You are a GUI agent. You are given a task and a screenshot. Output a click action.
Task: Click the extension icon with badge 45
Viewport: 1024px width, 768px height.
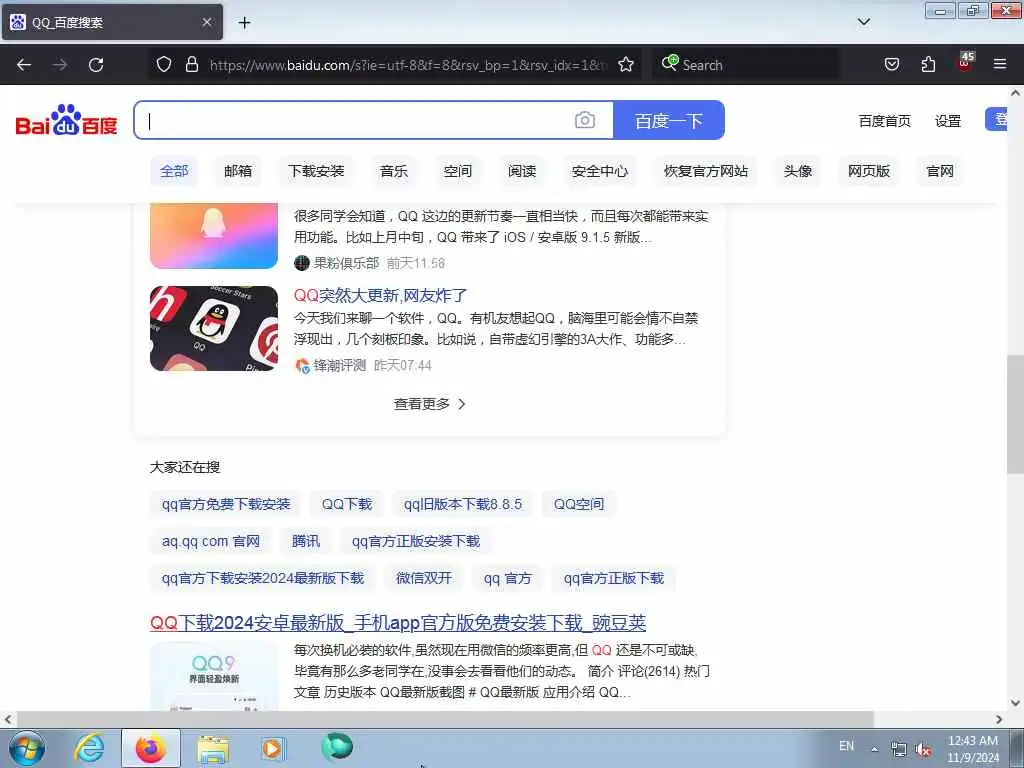coord(965,62)
